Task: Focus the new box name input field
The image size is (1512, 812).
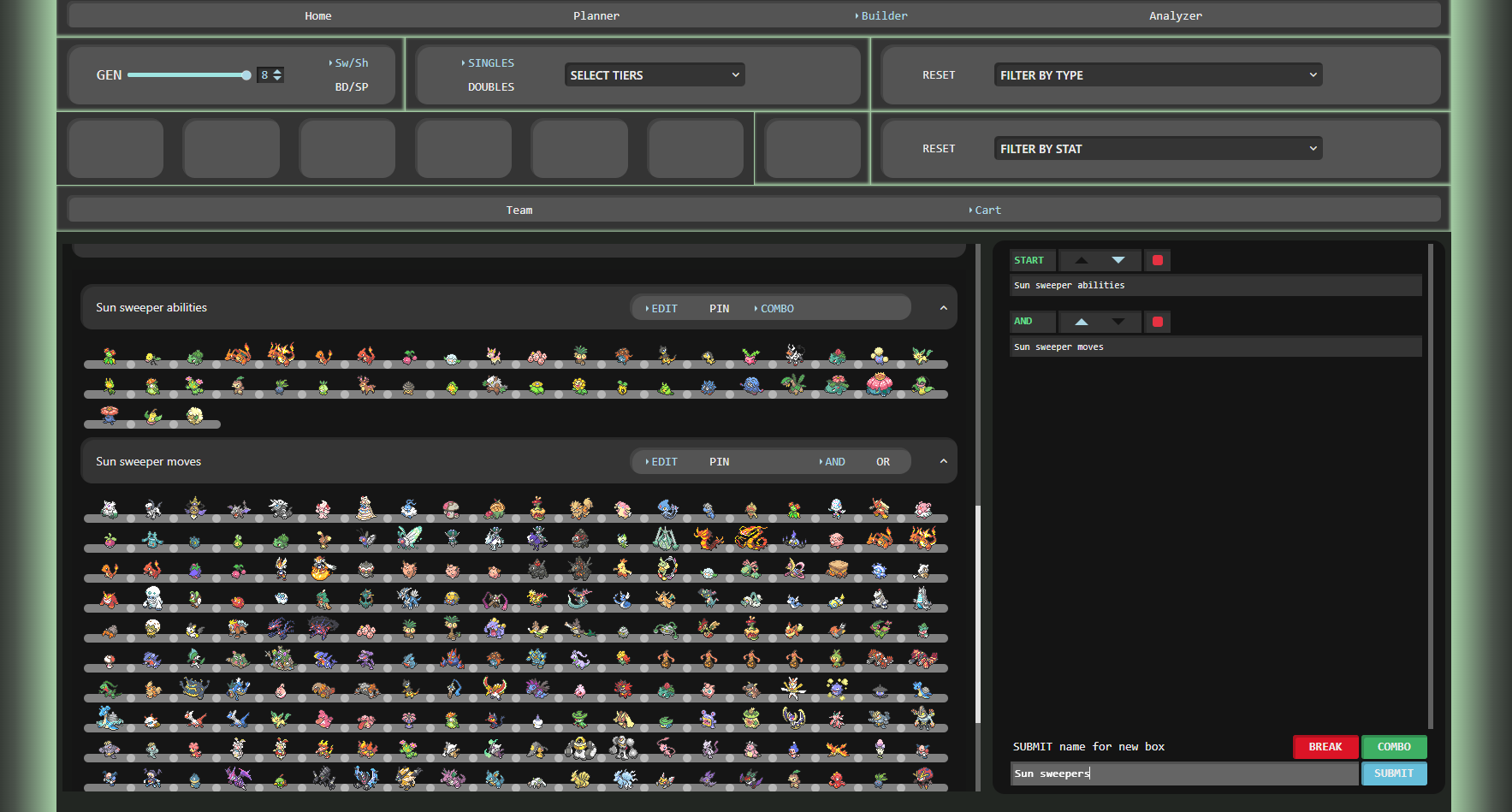Action: click(x=1184, y=773)
